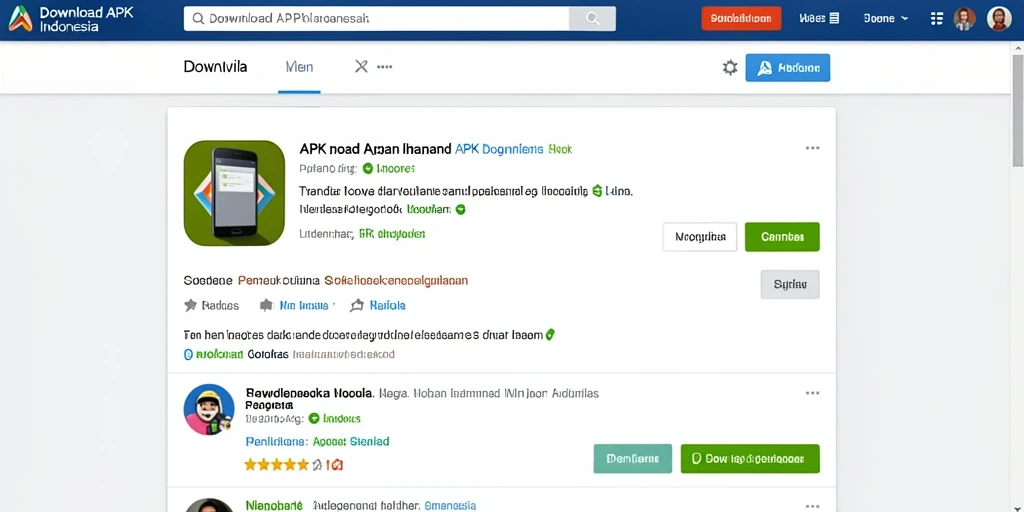Click the green shield icon before Llino
The height and width of the screenshot is (512, 1024).
tap(596, 191)
